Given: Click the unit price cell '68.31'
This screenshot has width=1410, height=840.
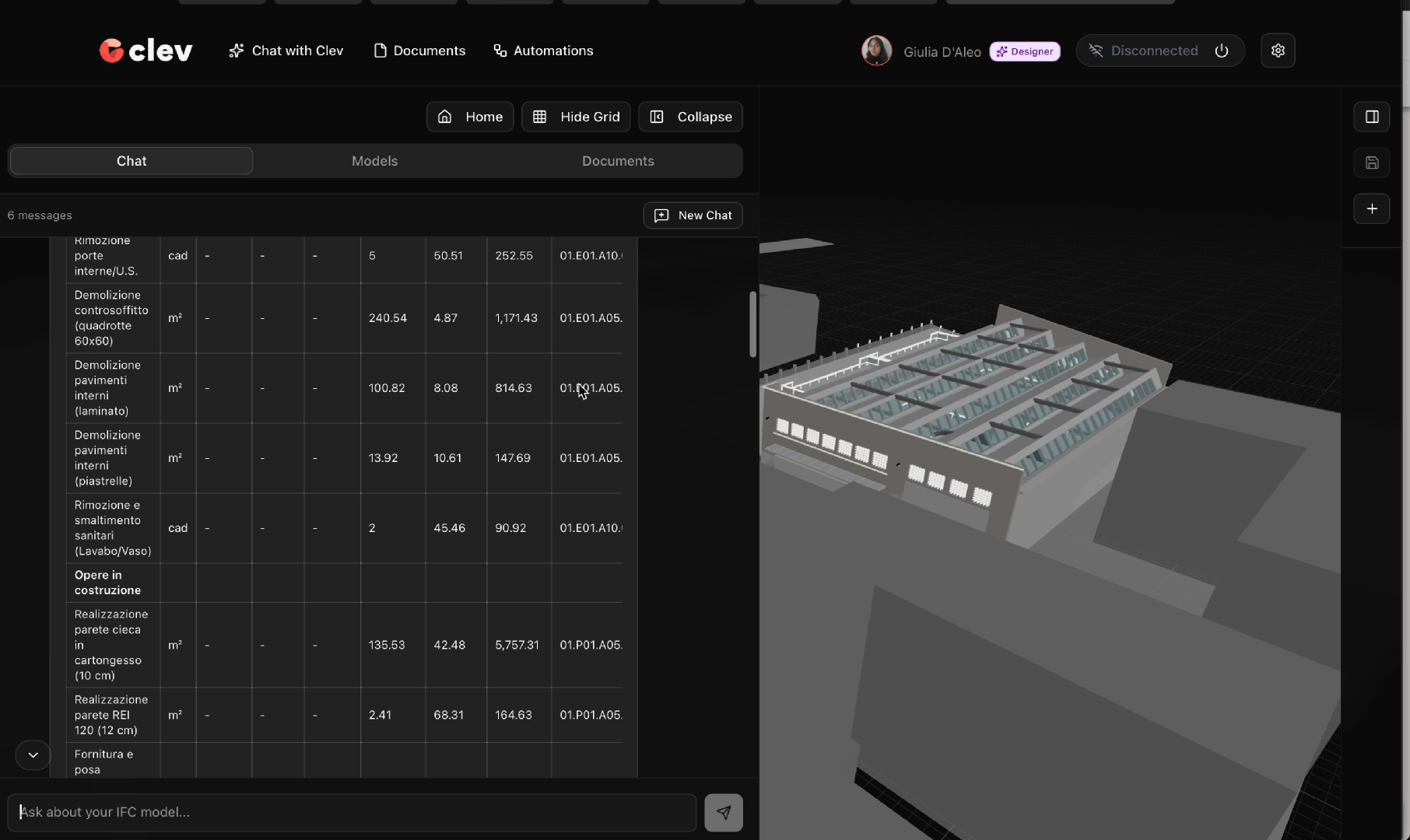Looking at the screenshot, I should click(448, 715).
